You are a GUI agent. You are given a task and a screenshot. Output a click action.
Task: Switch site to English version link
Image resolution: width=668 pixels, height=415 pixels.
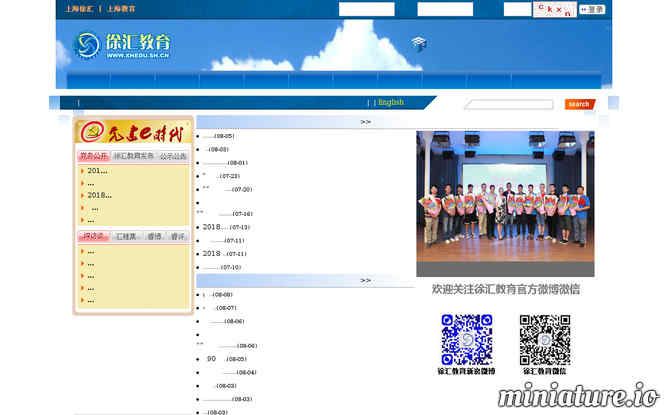coord(390,102)
